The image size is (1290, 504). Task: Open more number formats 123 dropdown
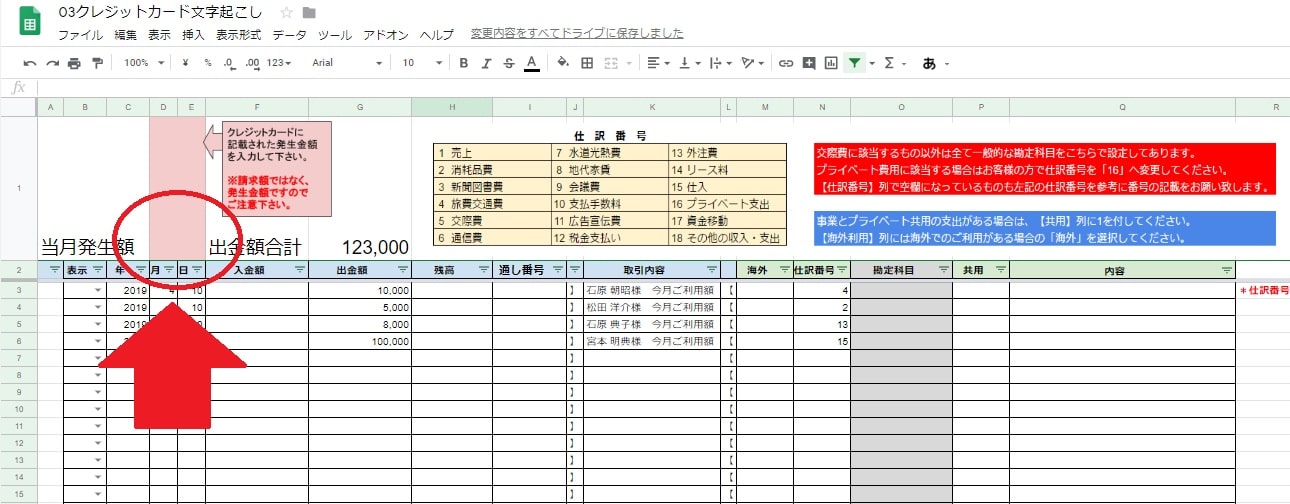click(280, 63)
